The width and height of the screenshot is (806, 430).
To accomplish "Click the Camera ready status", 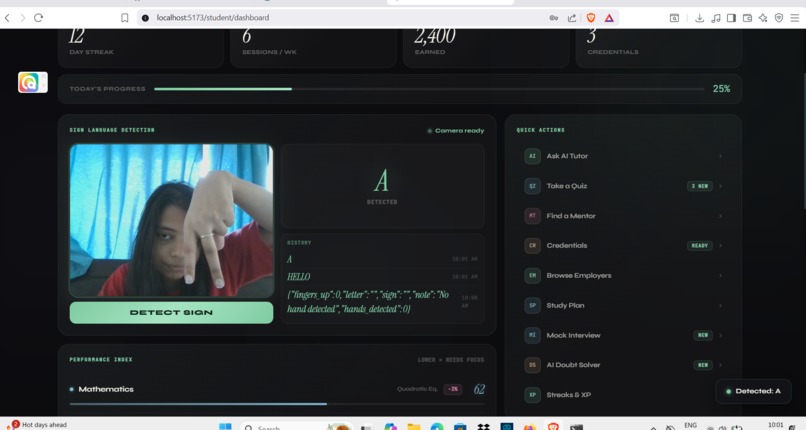I will (x=455, y=130).
